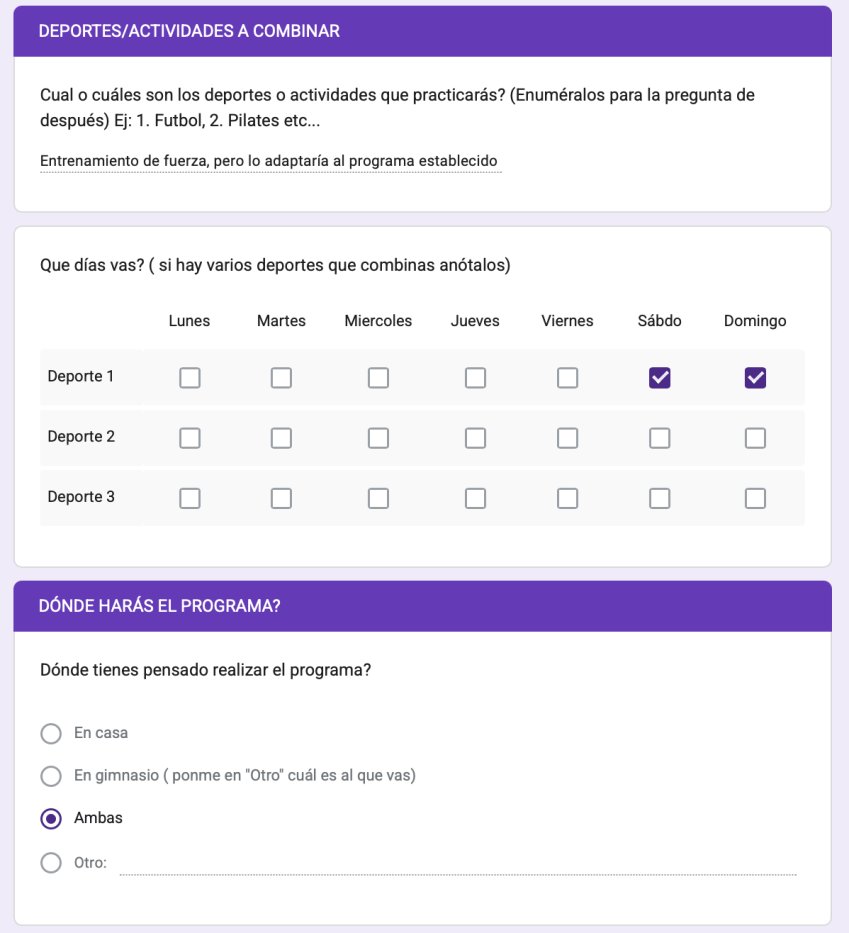Check Deporte 1 Martes checkbox

[281, 378]
